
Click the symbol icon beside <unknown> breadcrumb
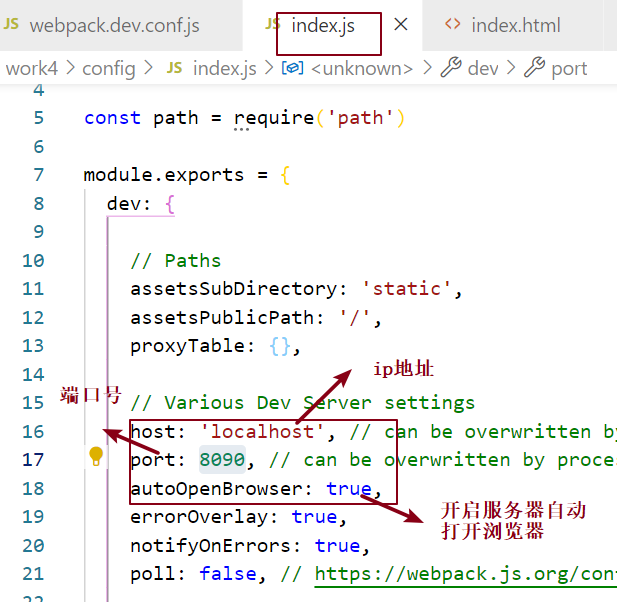pyautogui.click(x=292, y=68)
